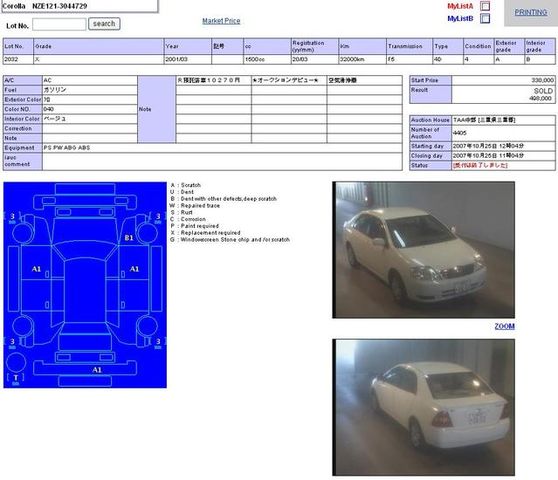Focus the Lot No. input field
Viewport: 558px width, 480px height.
point(59,25)
